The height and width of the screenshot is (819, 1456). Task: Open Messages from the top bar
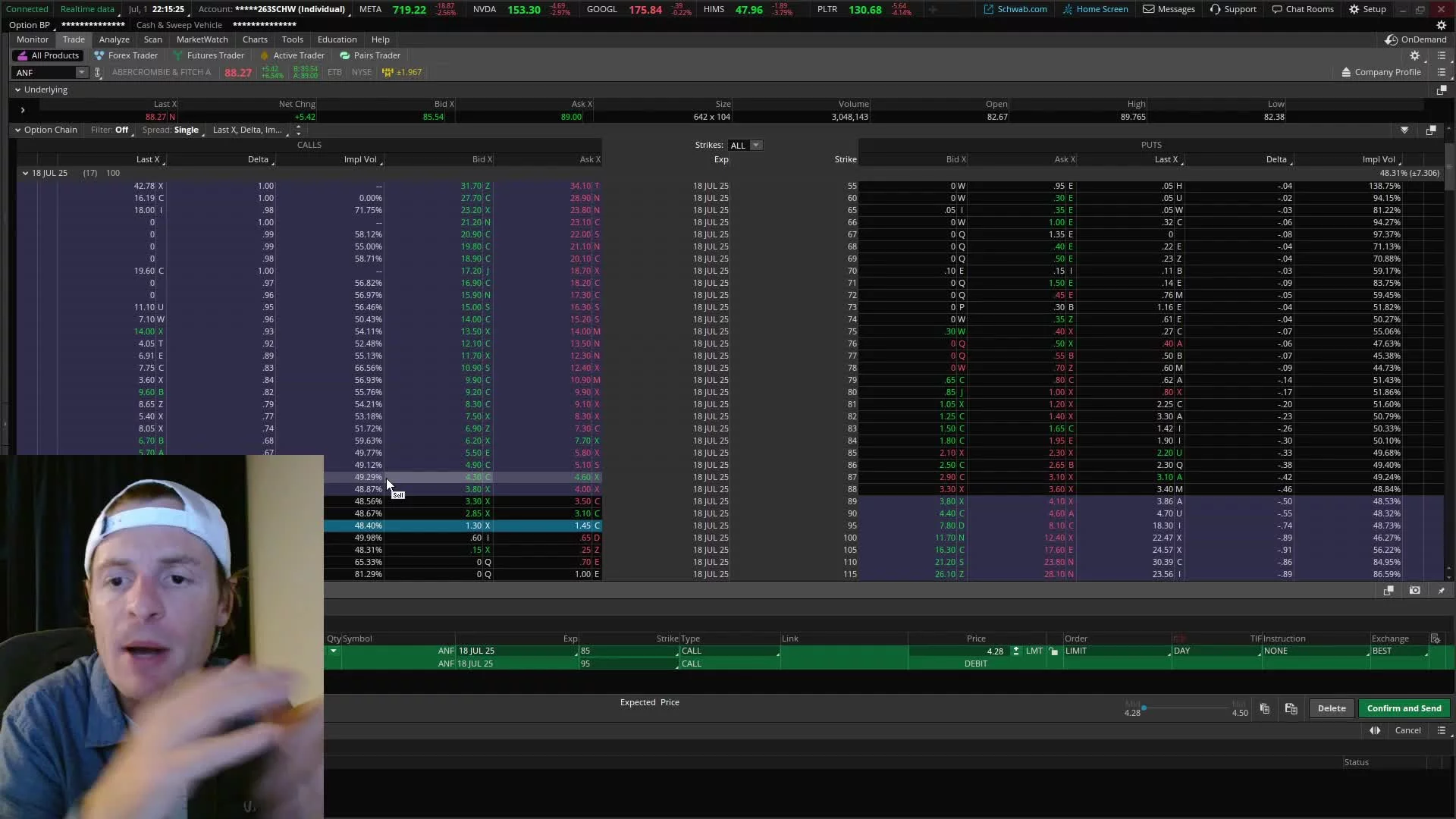coord(1169,9)
